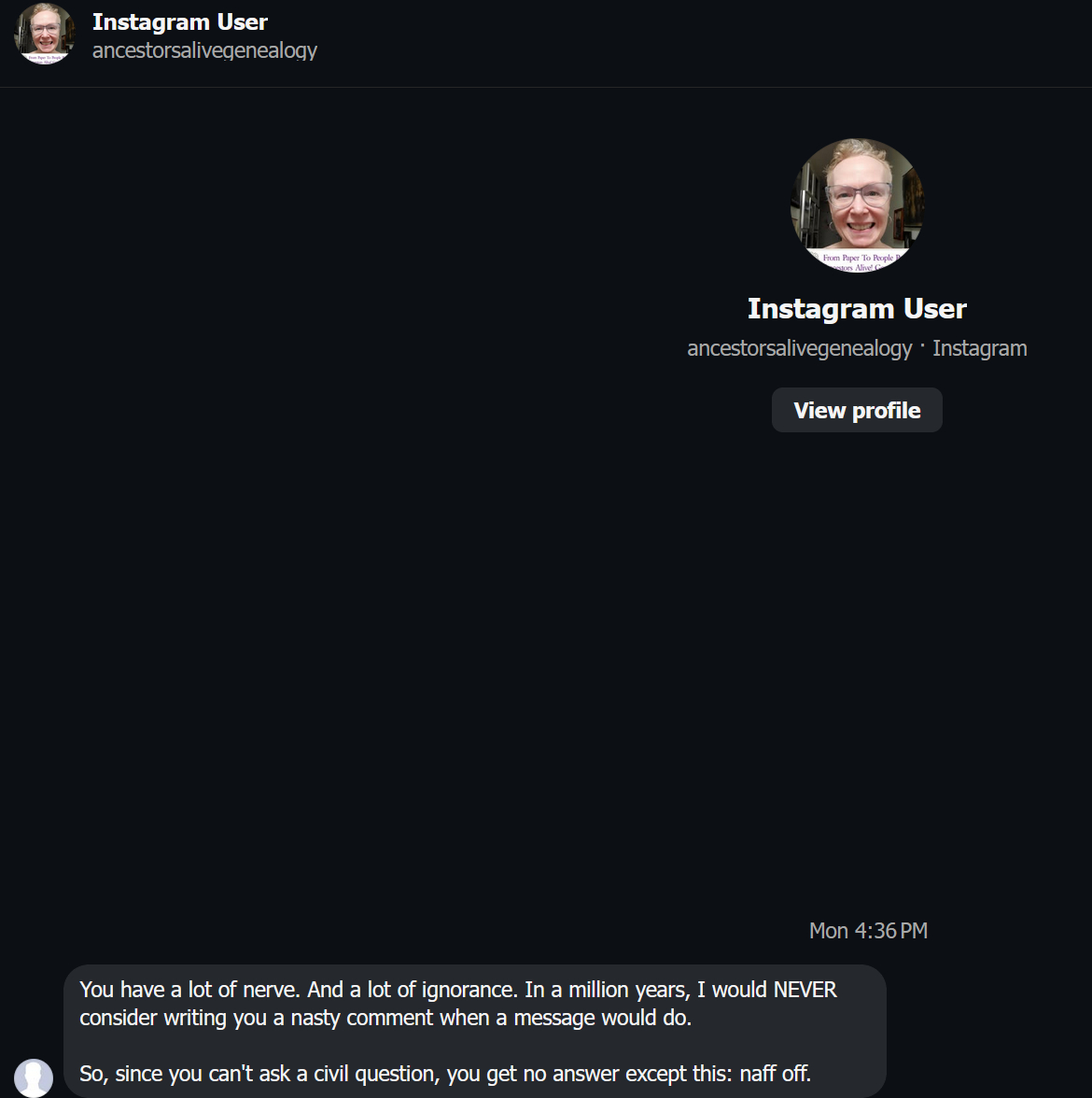Select the small gray sender avatar beside the message
The width and height of the screenshot is (1092, 1098).
click(34, 1077)
